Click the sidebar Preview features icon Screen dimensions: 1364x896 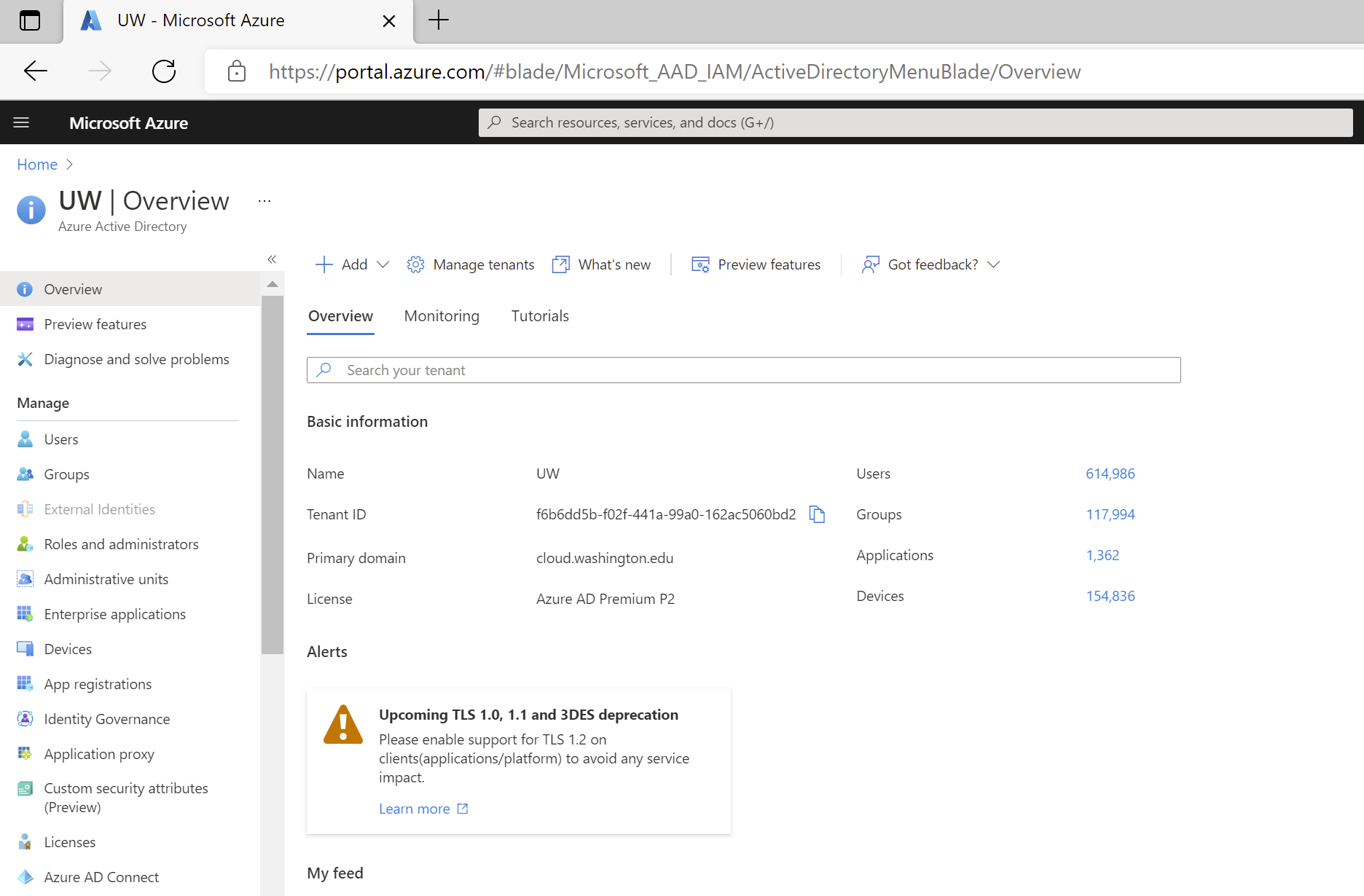25,324
